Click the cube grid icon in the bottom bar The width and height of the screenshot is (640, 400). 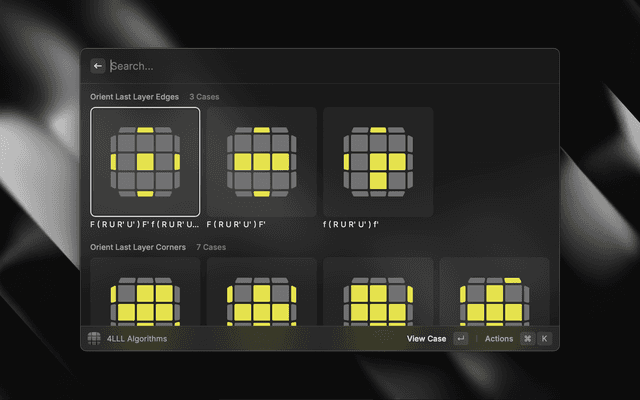(94, 339)
